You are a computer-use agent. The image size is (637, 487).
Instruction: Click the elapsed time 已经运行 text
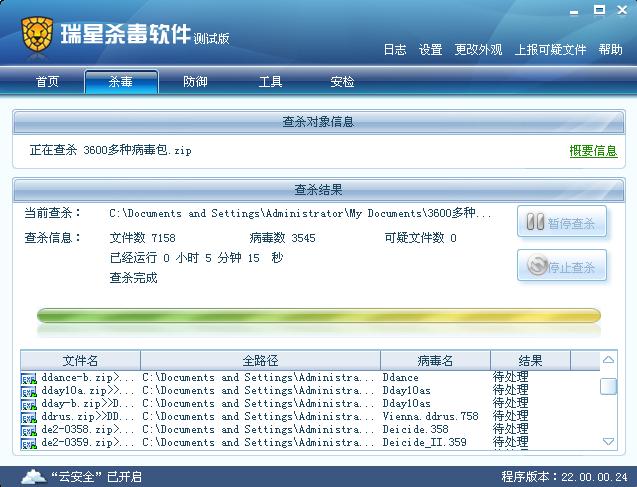(x=196, y=258)
